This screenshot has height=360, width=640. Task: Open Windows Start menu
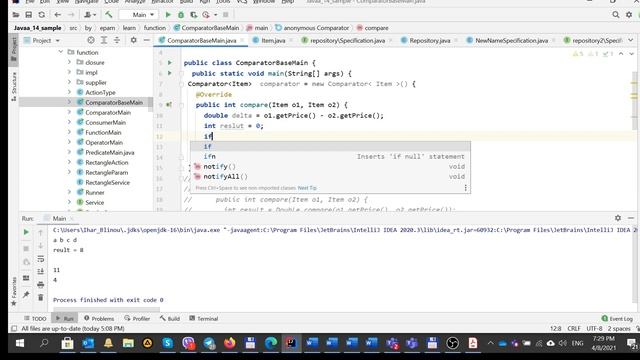click(x=20, y=343)
